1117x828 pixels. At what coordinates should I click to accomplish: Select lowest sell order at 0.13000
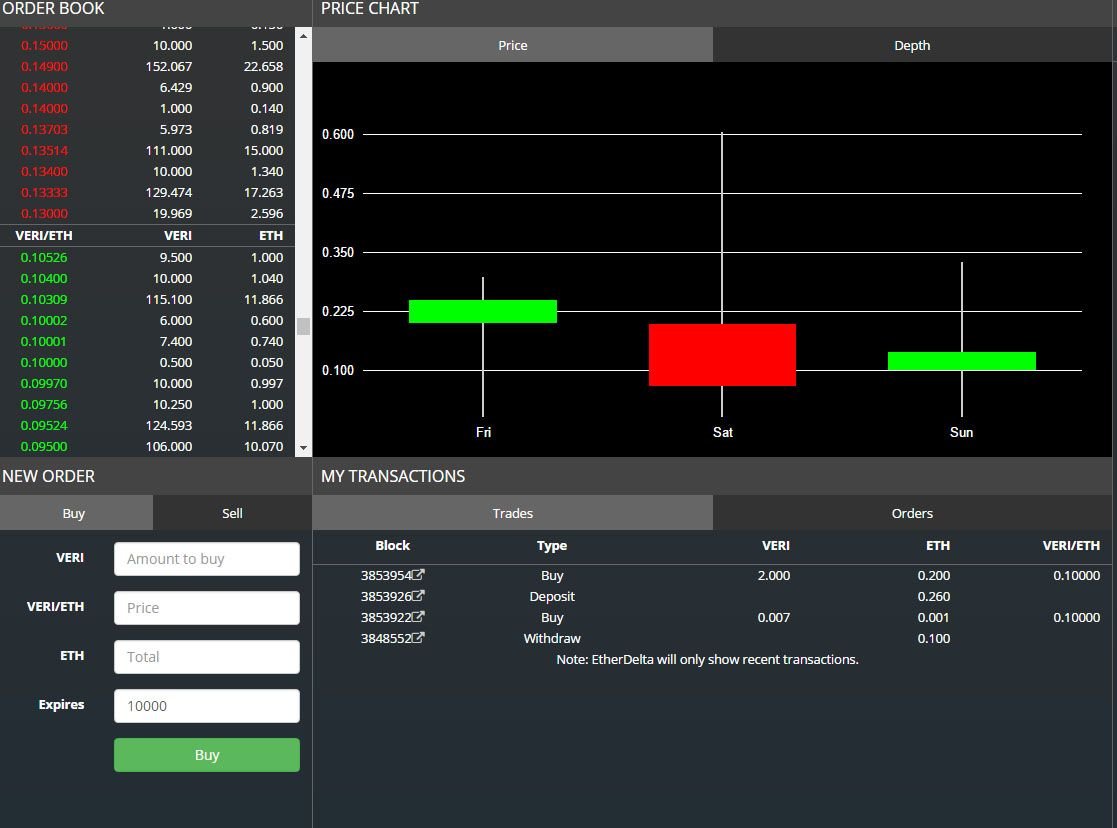point(148,213)
